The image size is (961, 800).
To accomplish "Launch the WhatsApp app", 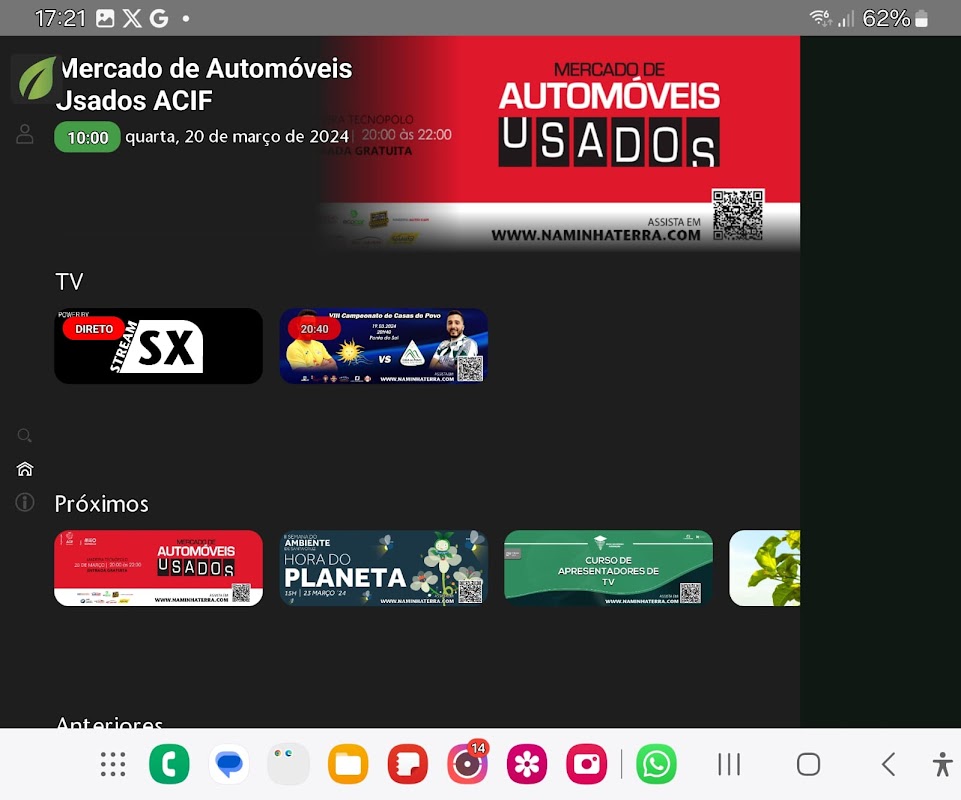I will (656, 764).
